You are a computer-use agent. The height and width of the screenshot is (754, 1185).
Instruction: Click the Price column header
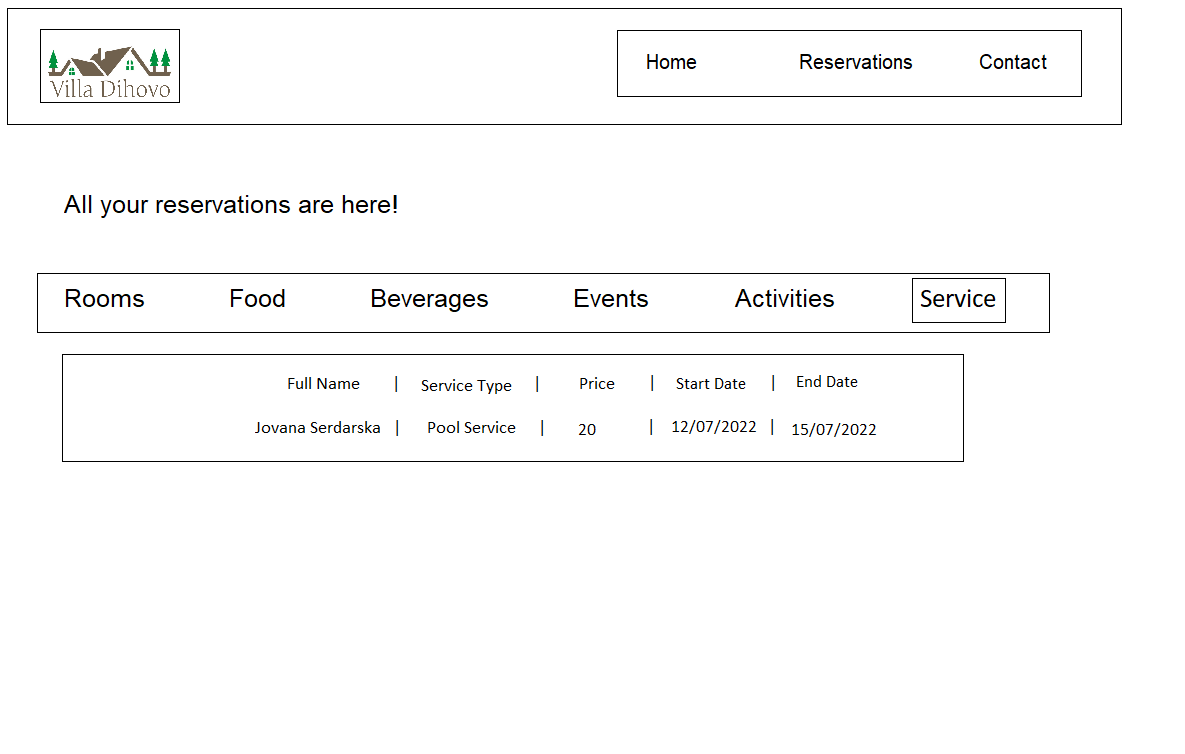click(597, 384)
